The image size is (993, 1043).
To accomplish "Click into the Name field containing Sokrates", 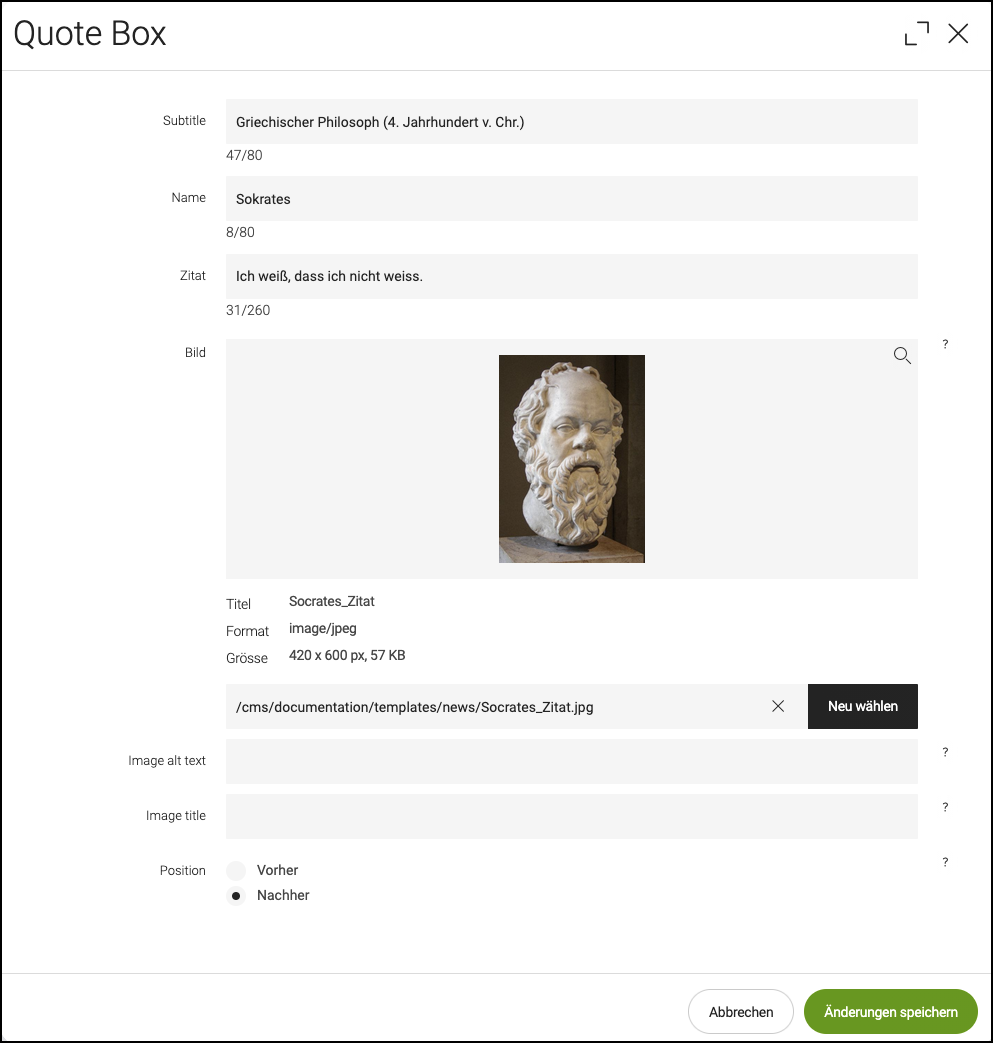I will 572,198.
